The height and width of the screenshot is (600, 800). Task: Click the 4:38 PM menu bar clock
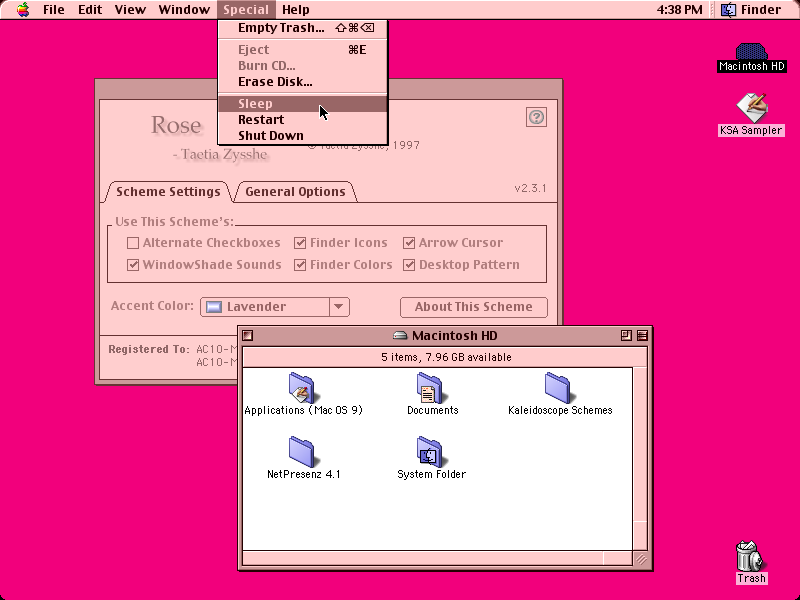coord(680,10)
